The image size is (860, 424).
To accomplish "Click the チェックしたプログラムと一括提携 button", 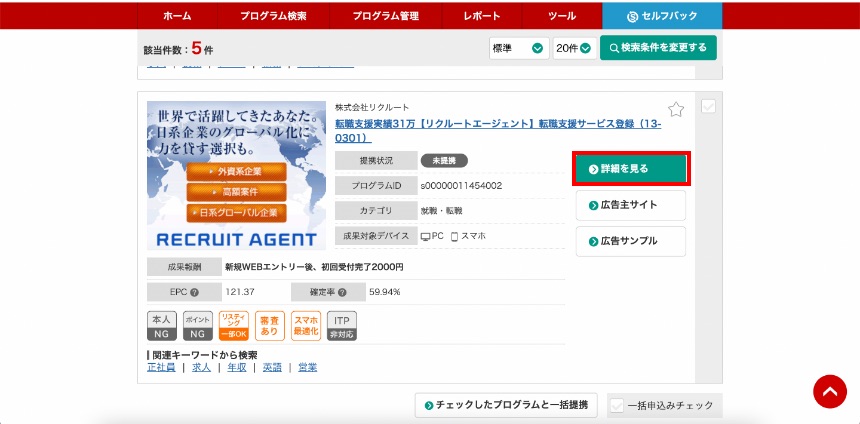I will coord(506,405).
